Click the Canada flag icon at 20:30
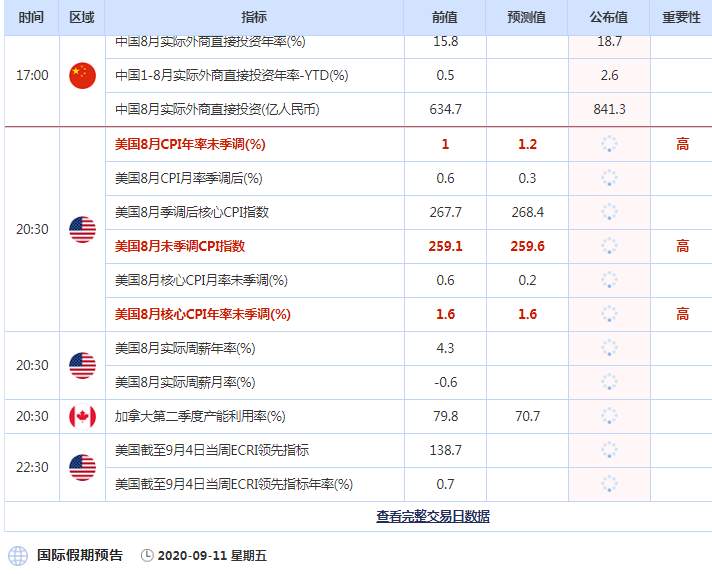 click(x=82, y=416)
